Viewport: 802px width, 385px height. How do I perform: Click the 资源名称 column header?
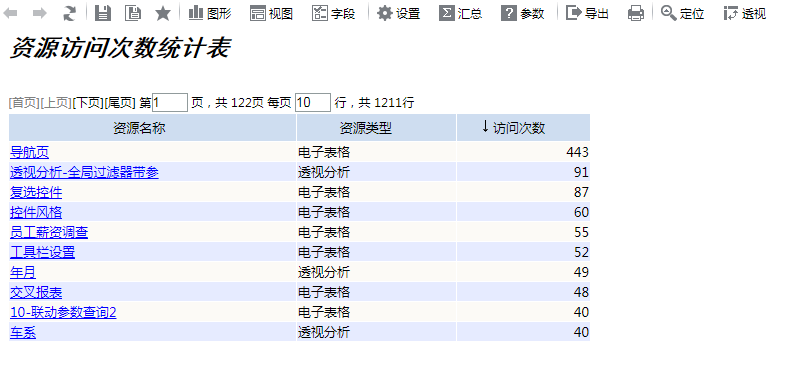(152, 127)
